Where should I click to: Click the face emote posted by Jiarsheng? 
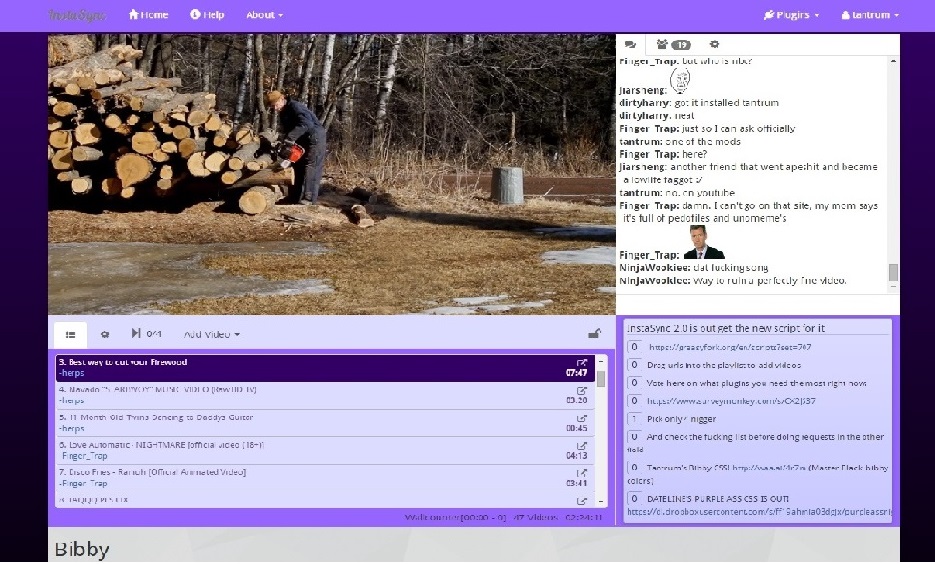click(x=680, y=80)
